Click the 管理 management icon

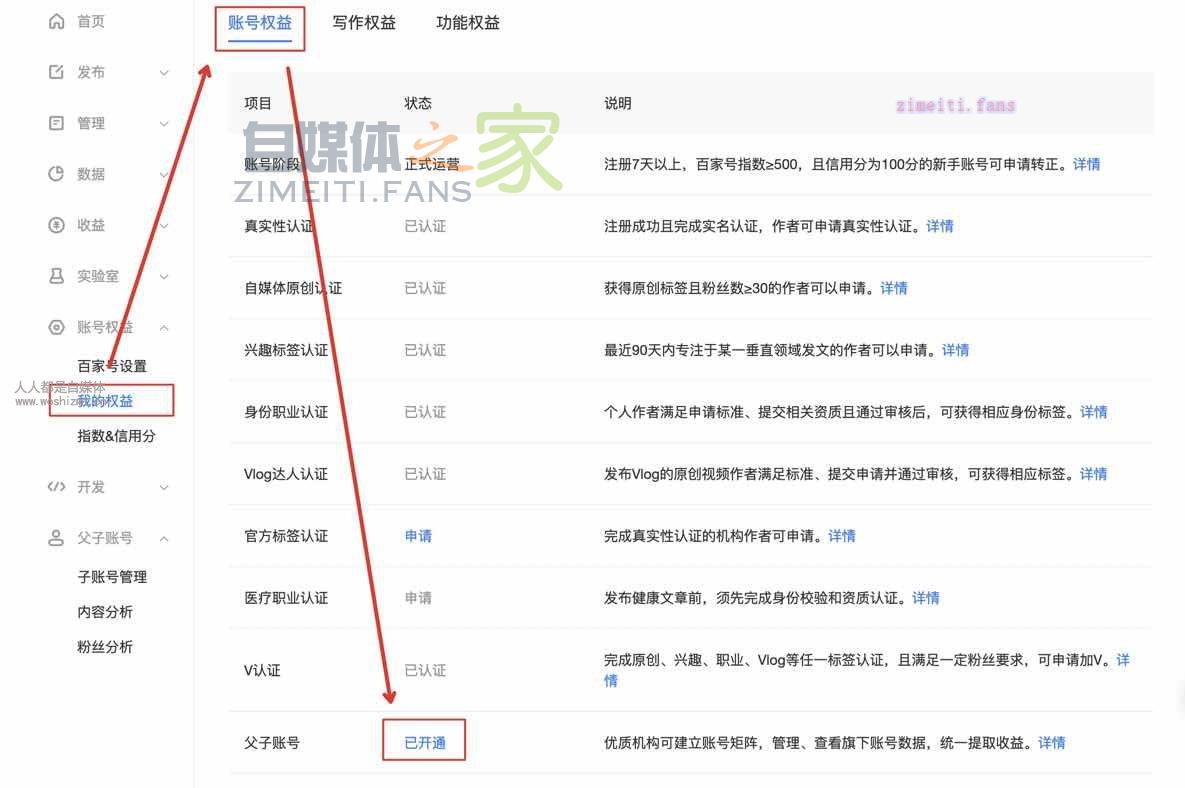(57, 123)
